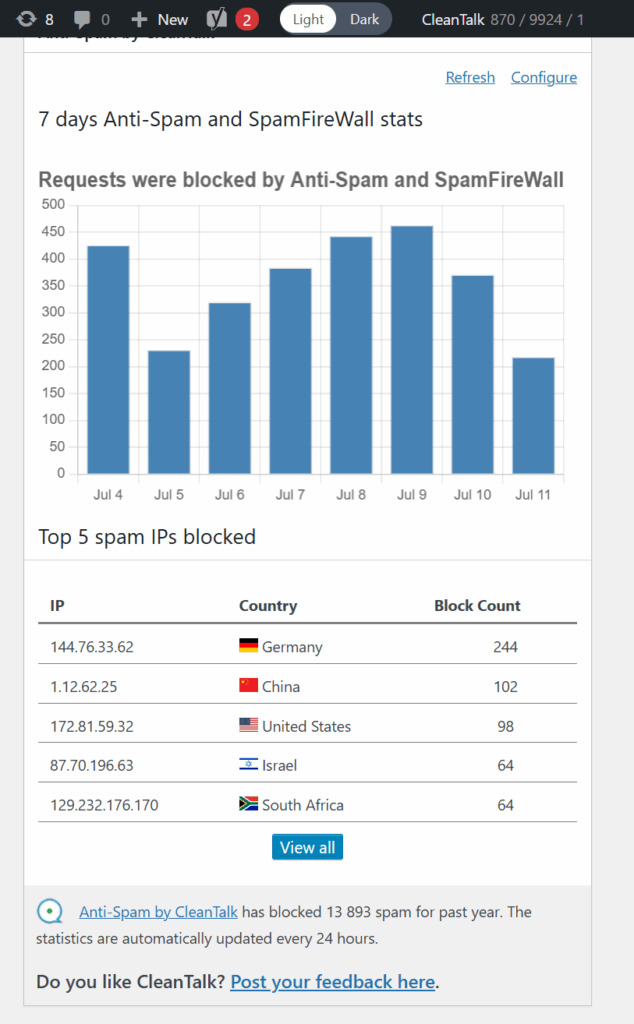Open the Anti-Spam by CleanTalk link
The image size is (634, 1024).
(x=158, y=911)
